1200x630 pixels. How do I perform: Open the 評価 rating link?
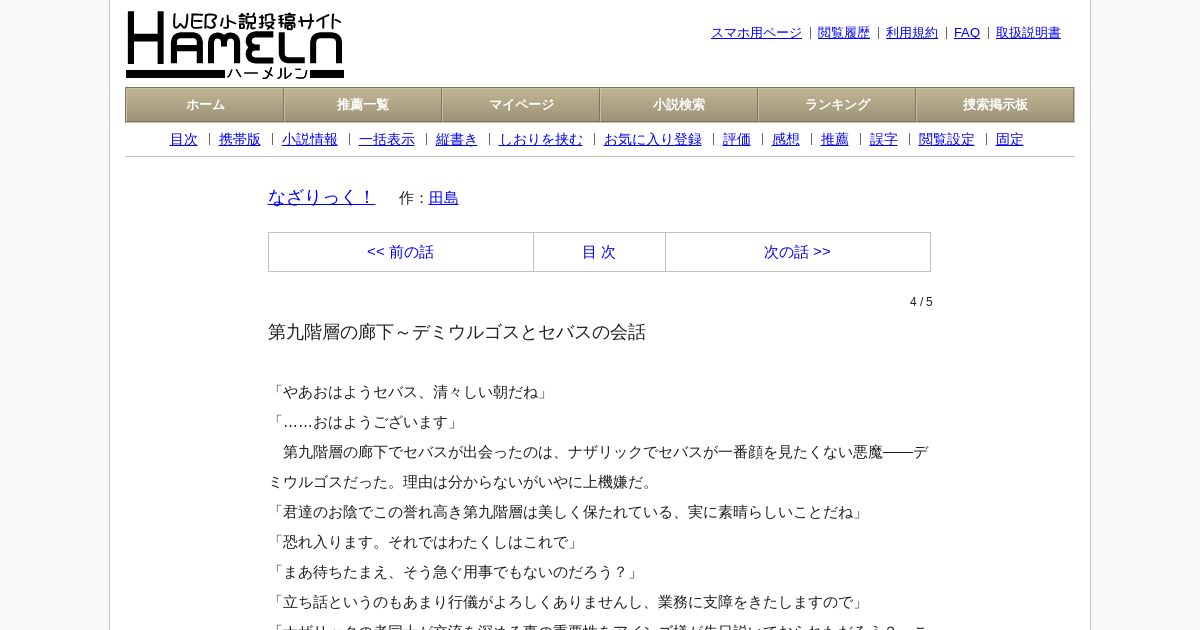tap(737, 140)
